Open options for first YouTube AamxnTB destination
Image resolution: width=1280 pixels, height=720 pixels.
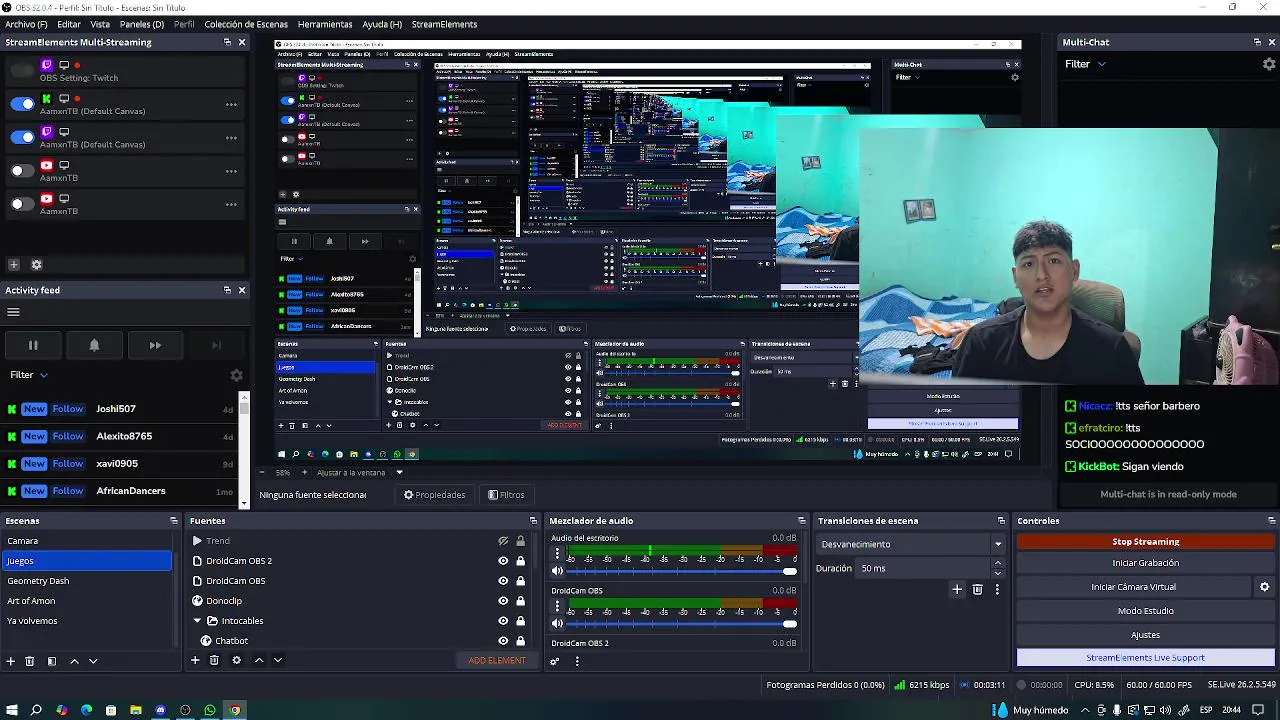point(231,171)
